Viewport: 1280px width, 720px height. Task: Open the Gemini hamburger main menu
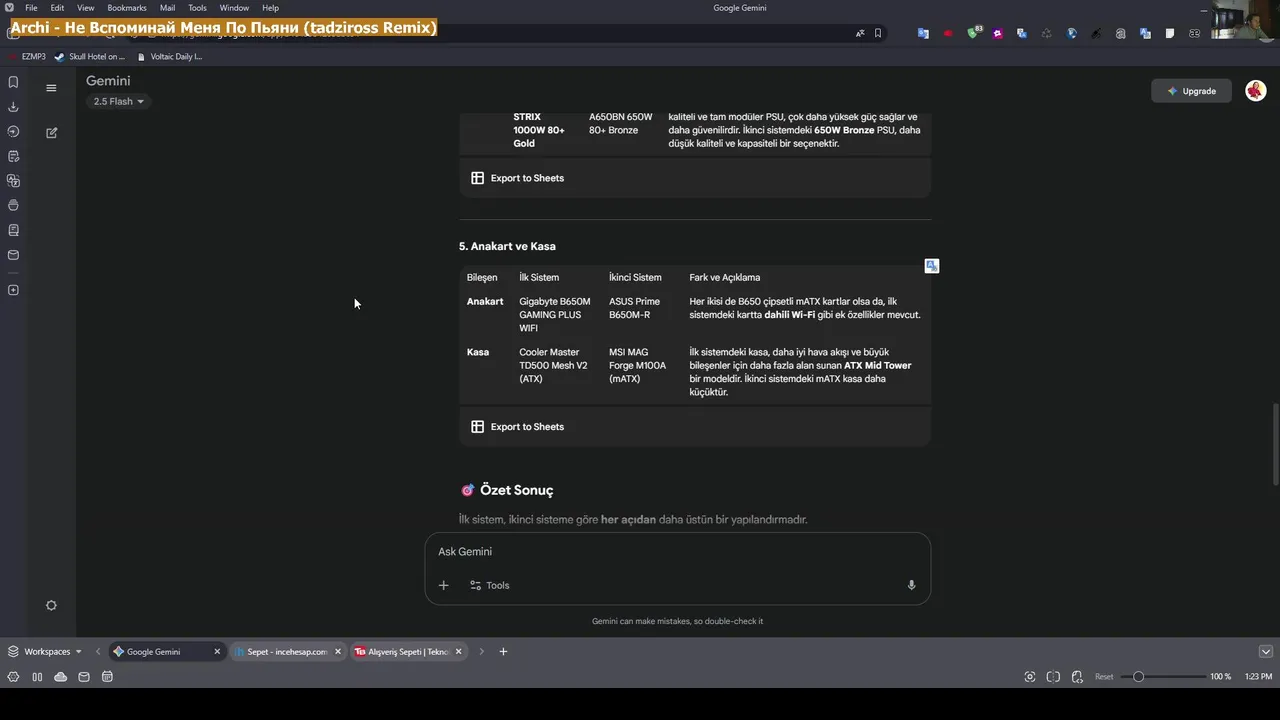(x=51, y=88)
